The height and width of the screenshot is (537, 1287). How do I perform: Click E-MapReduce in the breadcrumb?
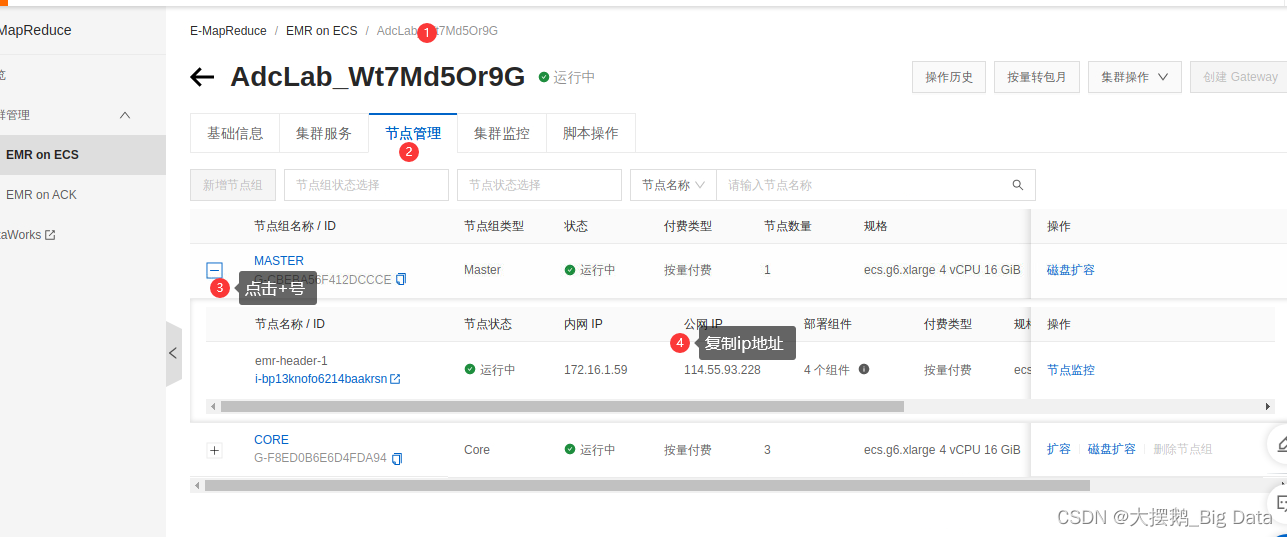point(228,31)
